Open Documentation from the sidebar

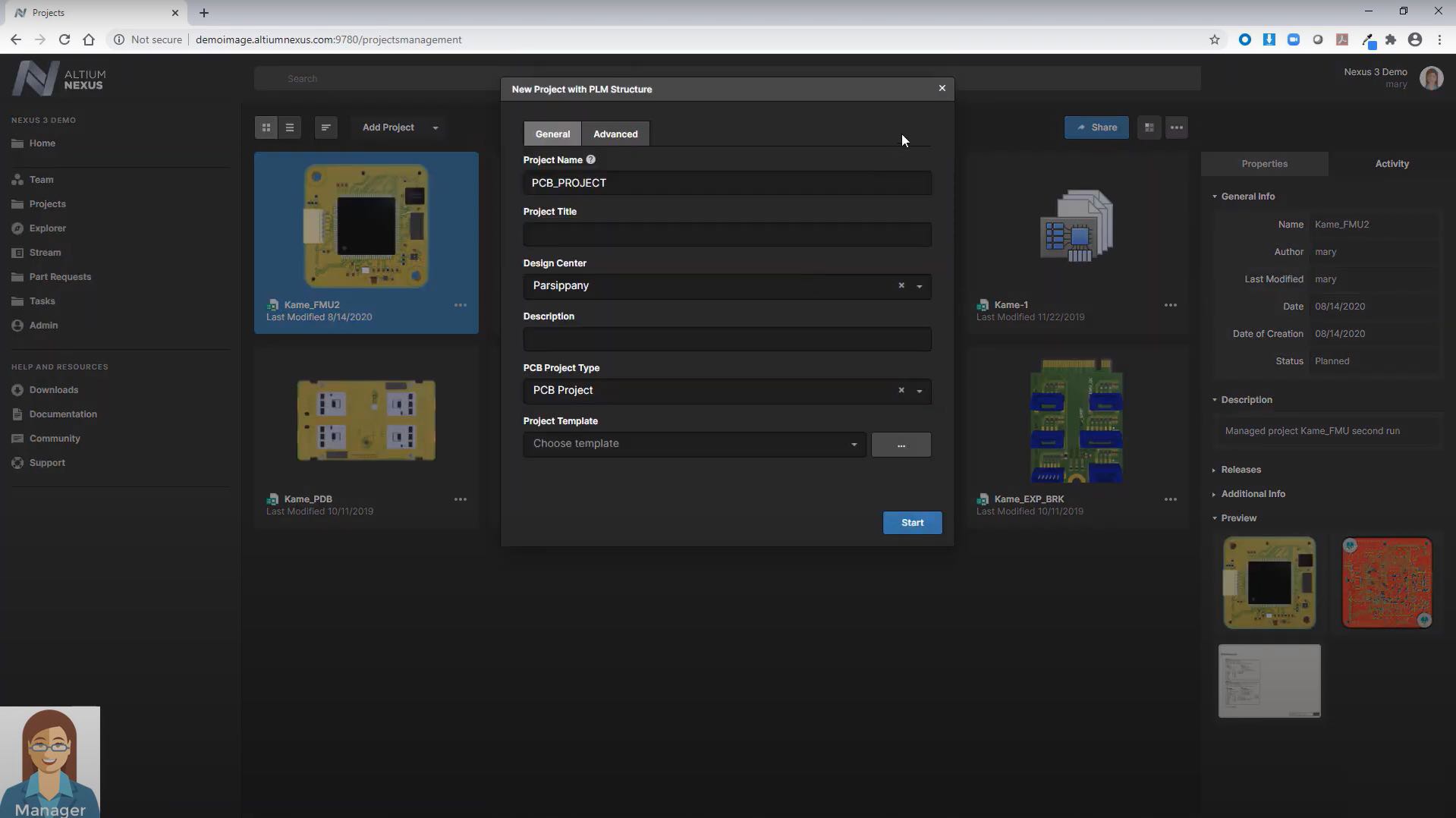[x=62, y=414]
